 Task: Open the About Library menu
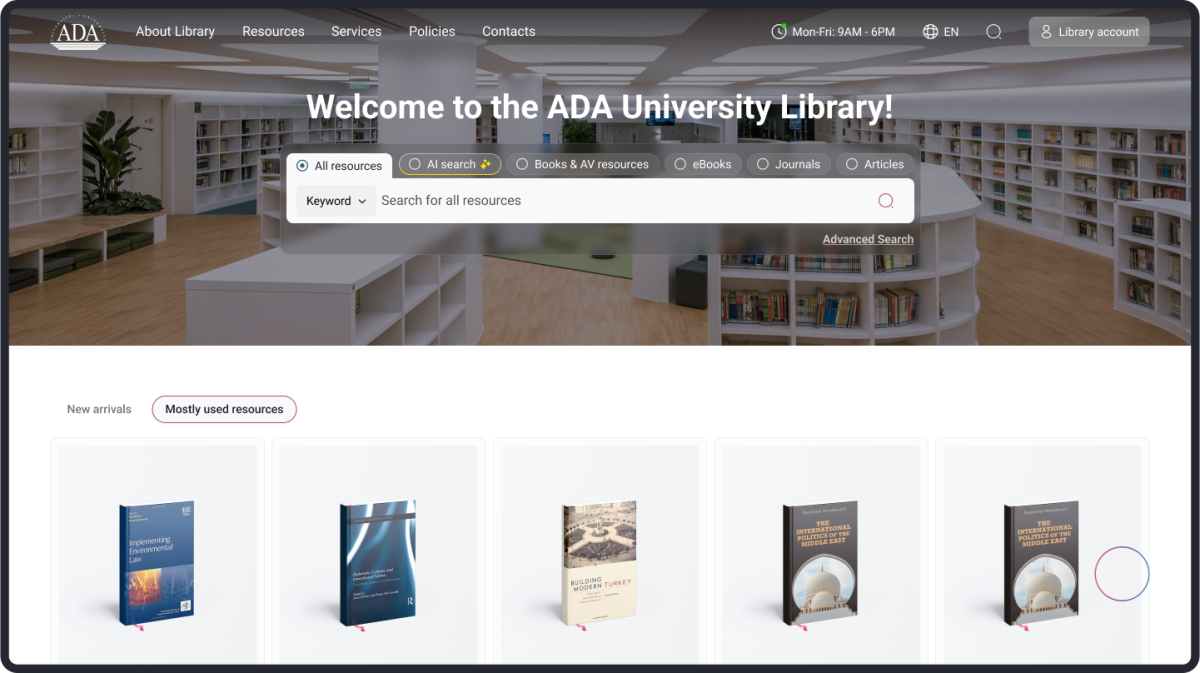click(x=175, y=31)
